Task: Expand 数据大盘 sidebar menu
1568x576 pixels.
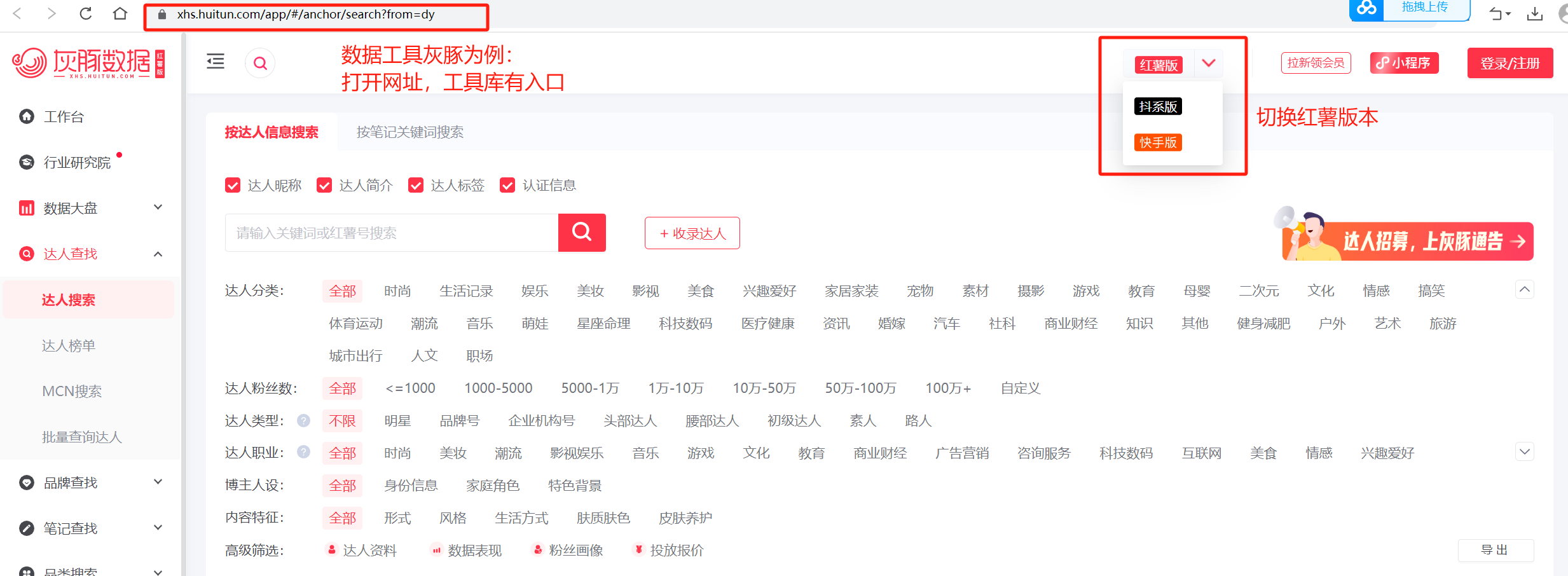Action: click(158, 207)
